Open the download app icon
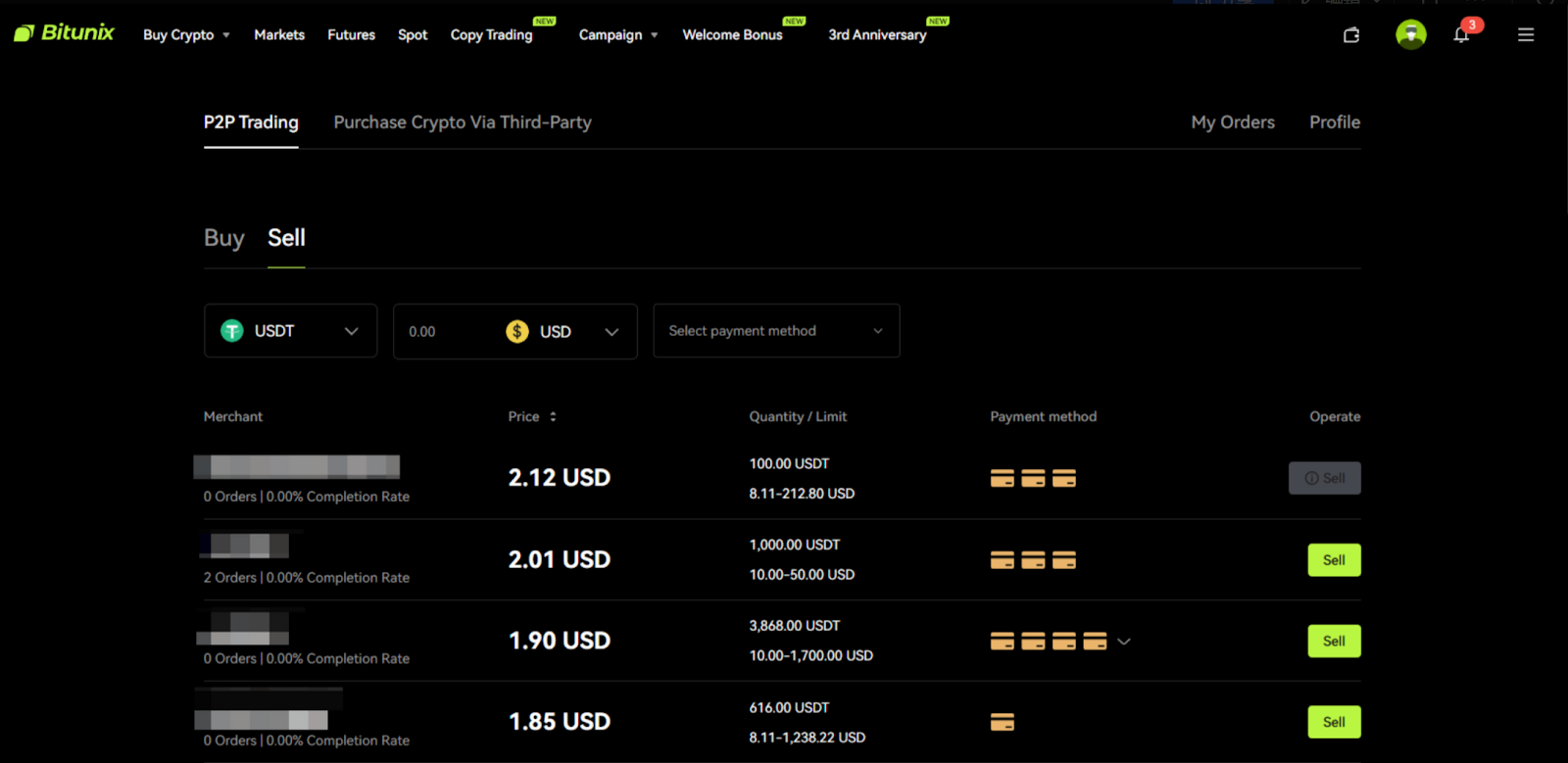 pyautogui.click(x=1351, y=35)
